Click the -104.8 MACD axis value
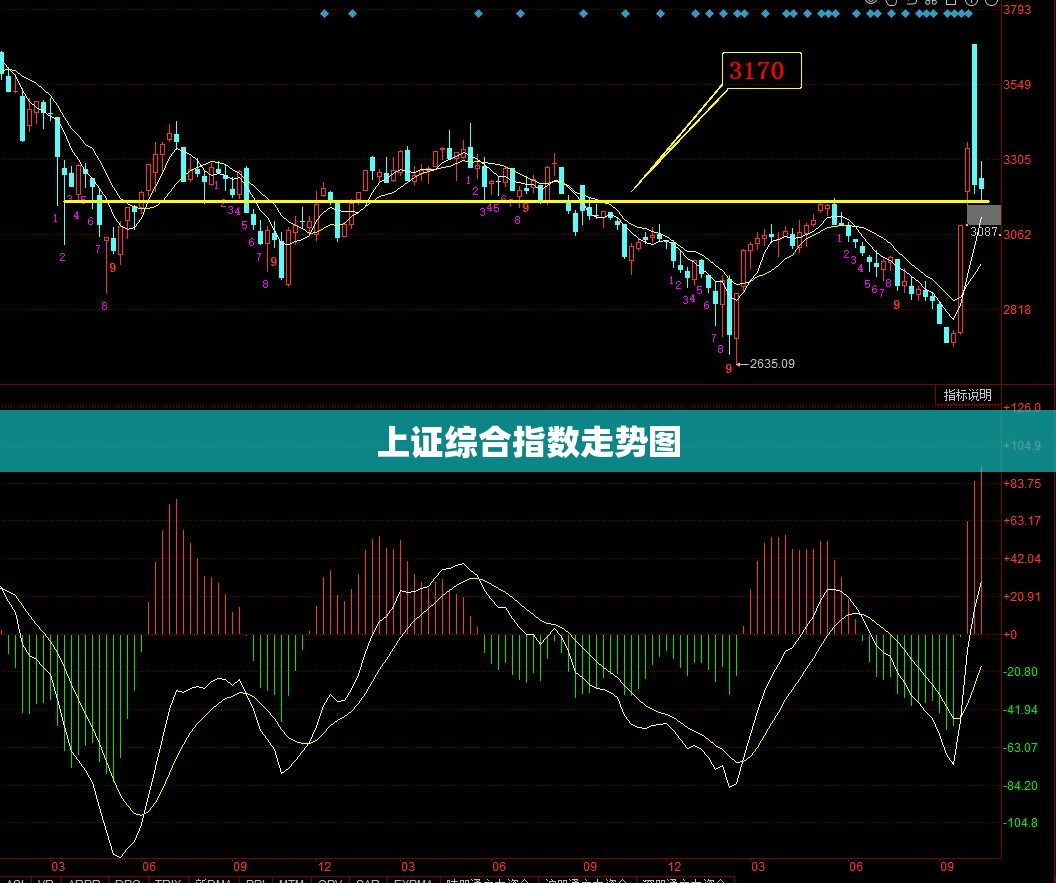The width and height of the screenshot is (1056, 883). (x=1021, y=823)
